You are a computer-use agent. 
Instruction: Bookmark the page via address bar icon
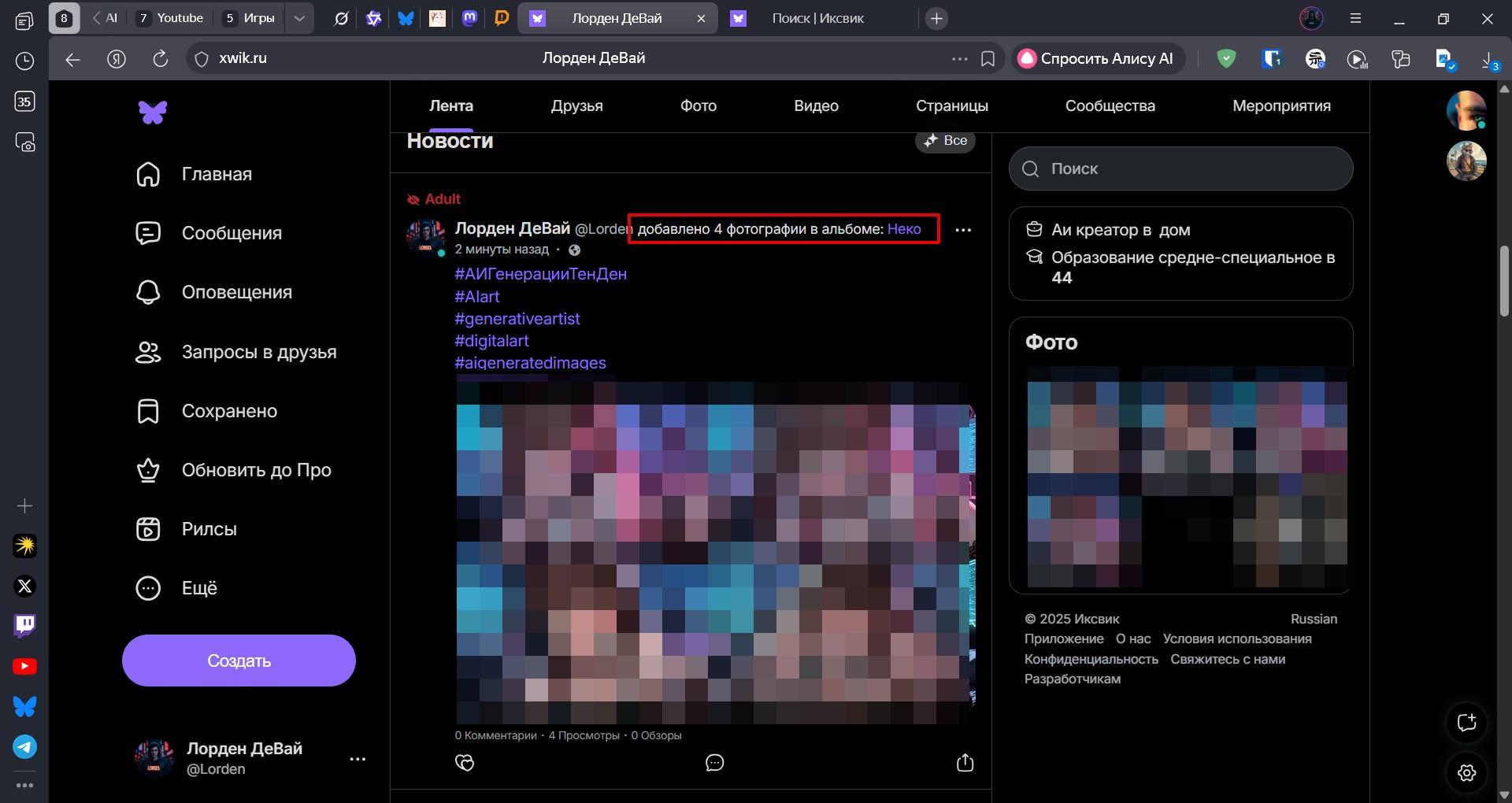988,59
